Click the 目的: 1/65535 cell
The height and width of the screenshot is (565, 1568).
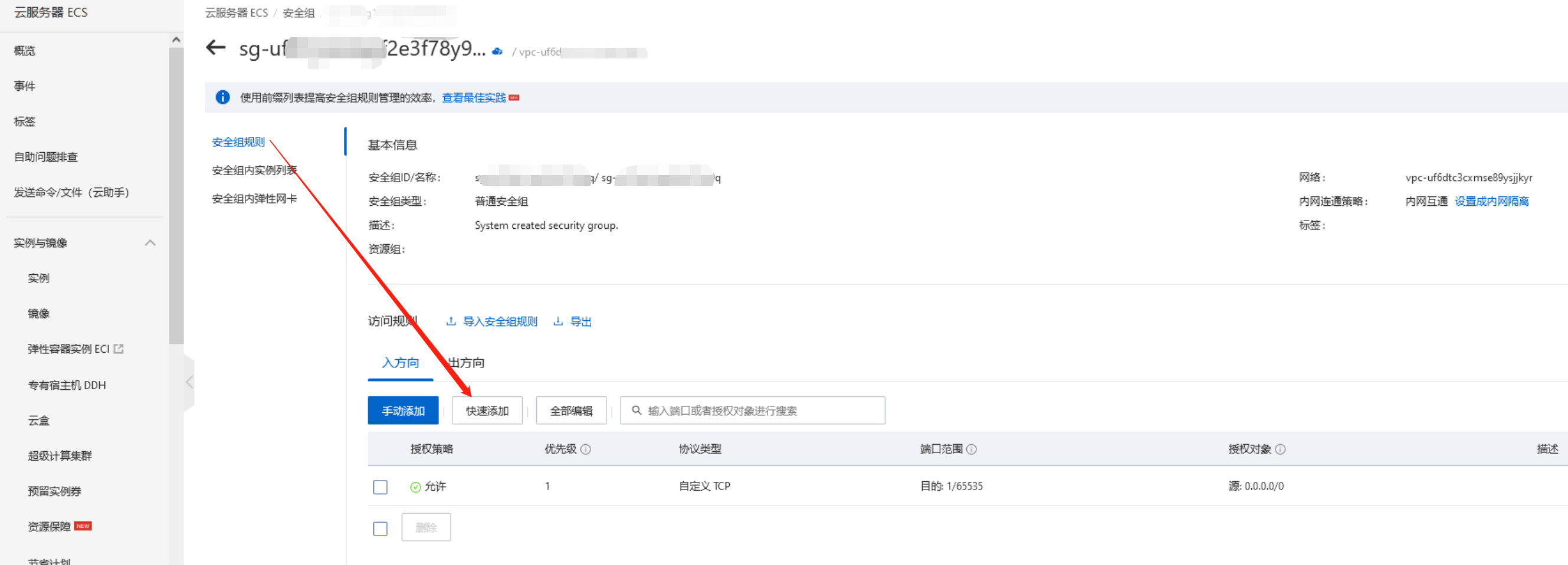tap(952, 487)
